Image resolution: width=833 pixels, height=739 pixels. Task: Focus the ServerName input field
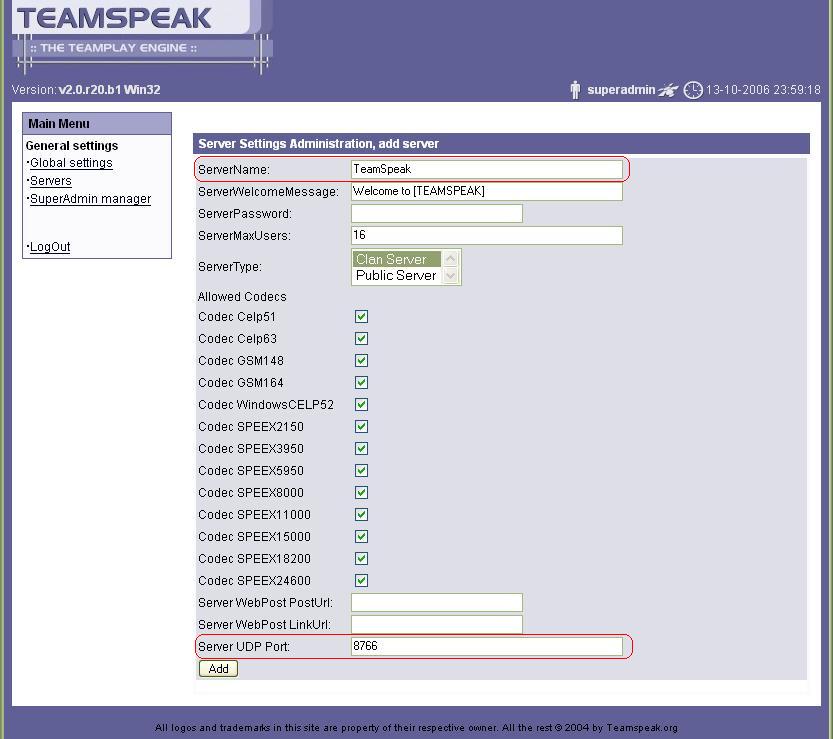tap(487, 169)
